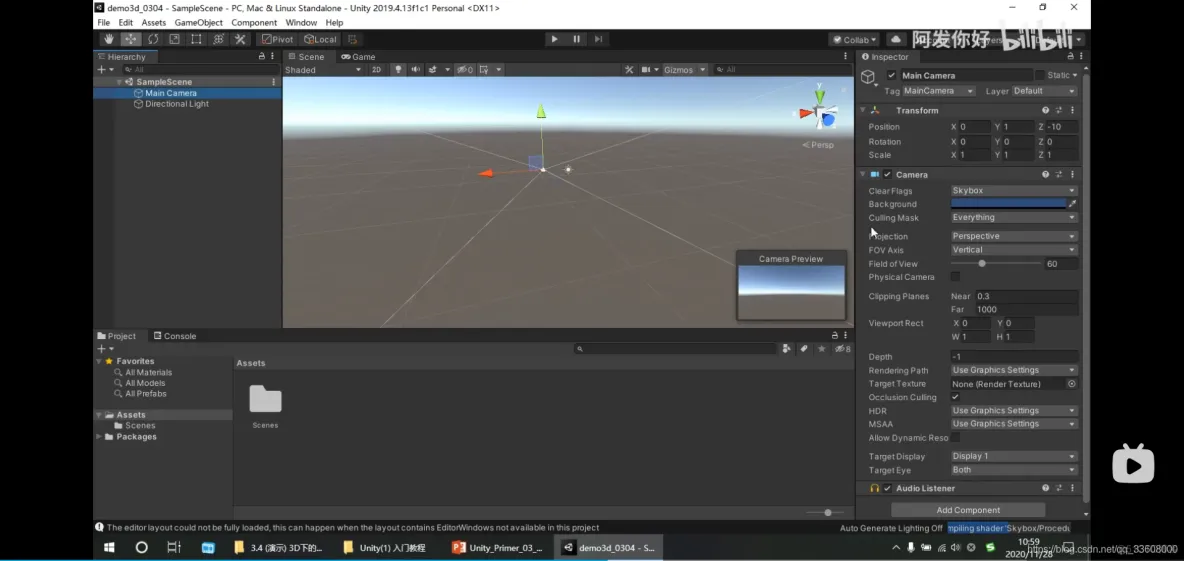
Task: Switch to the Console tab
Action: click(x=174, y=336)
